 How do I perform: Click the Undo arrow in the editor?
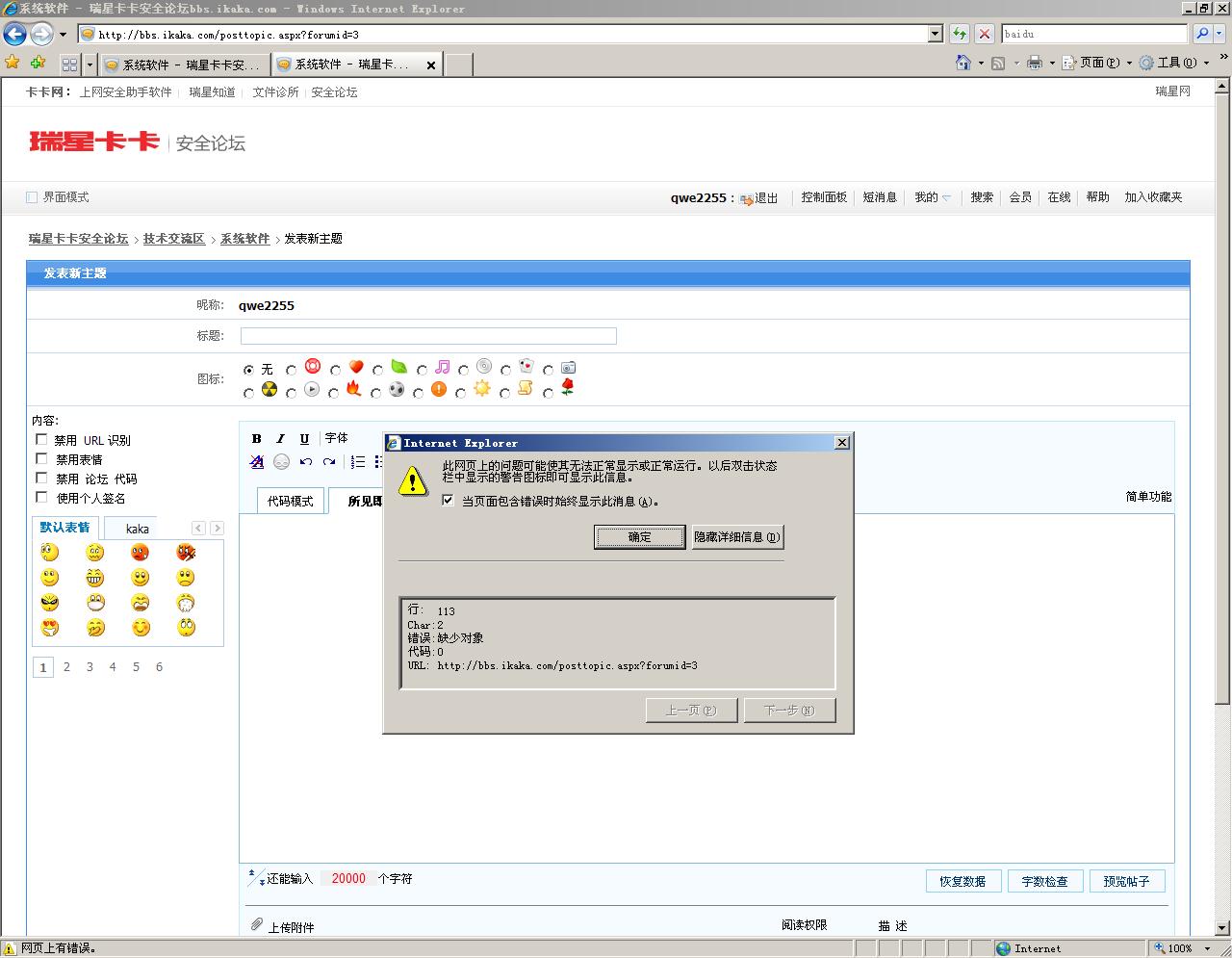point(305,461)
